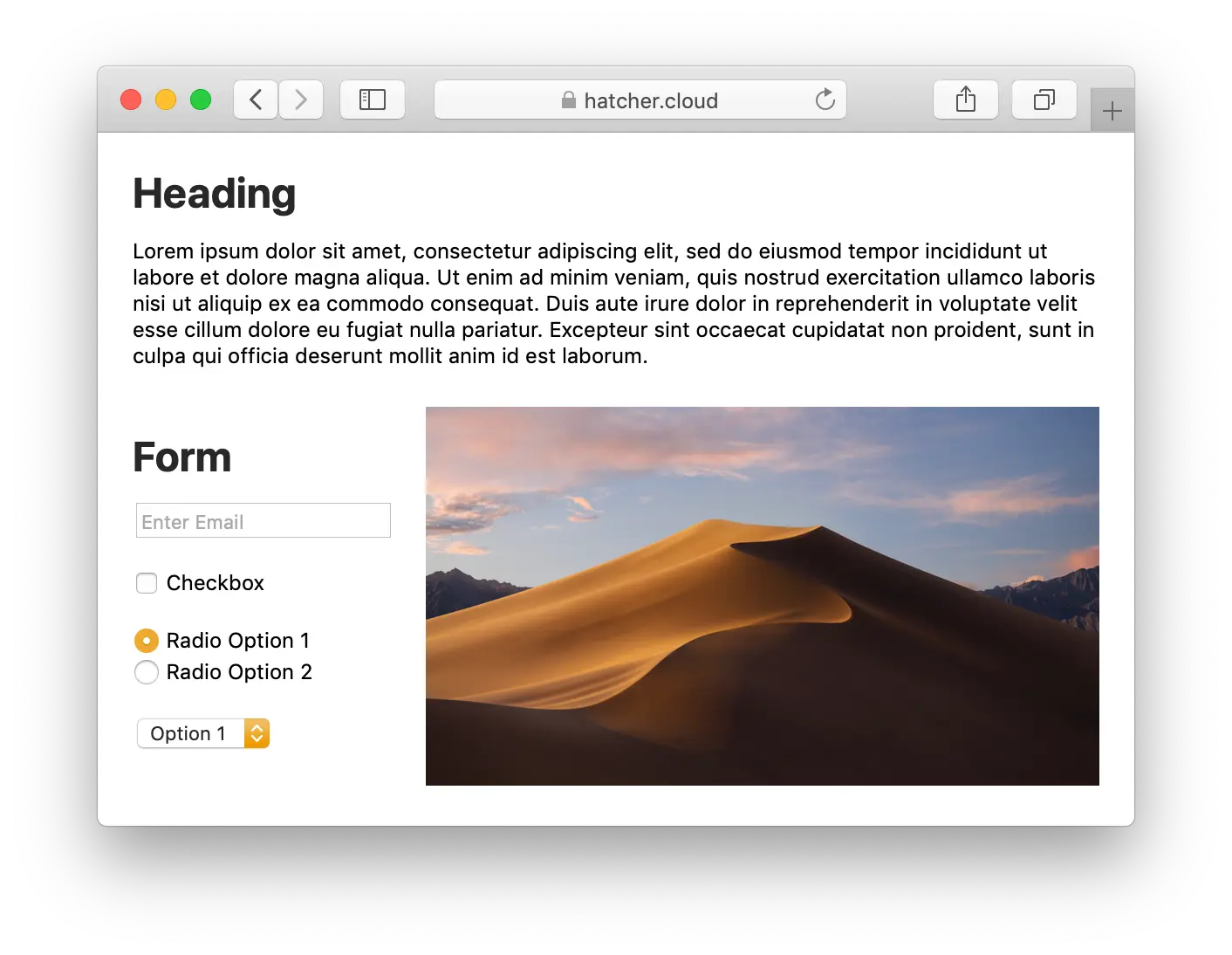Screen dimensions: 1232x955
Task: Open the Share menu
Action: [x=965, y=100]
